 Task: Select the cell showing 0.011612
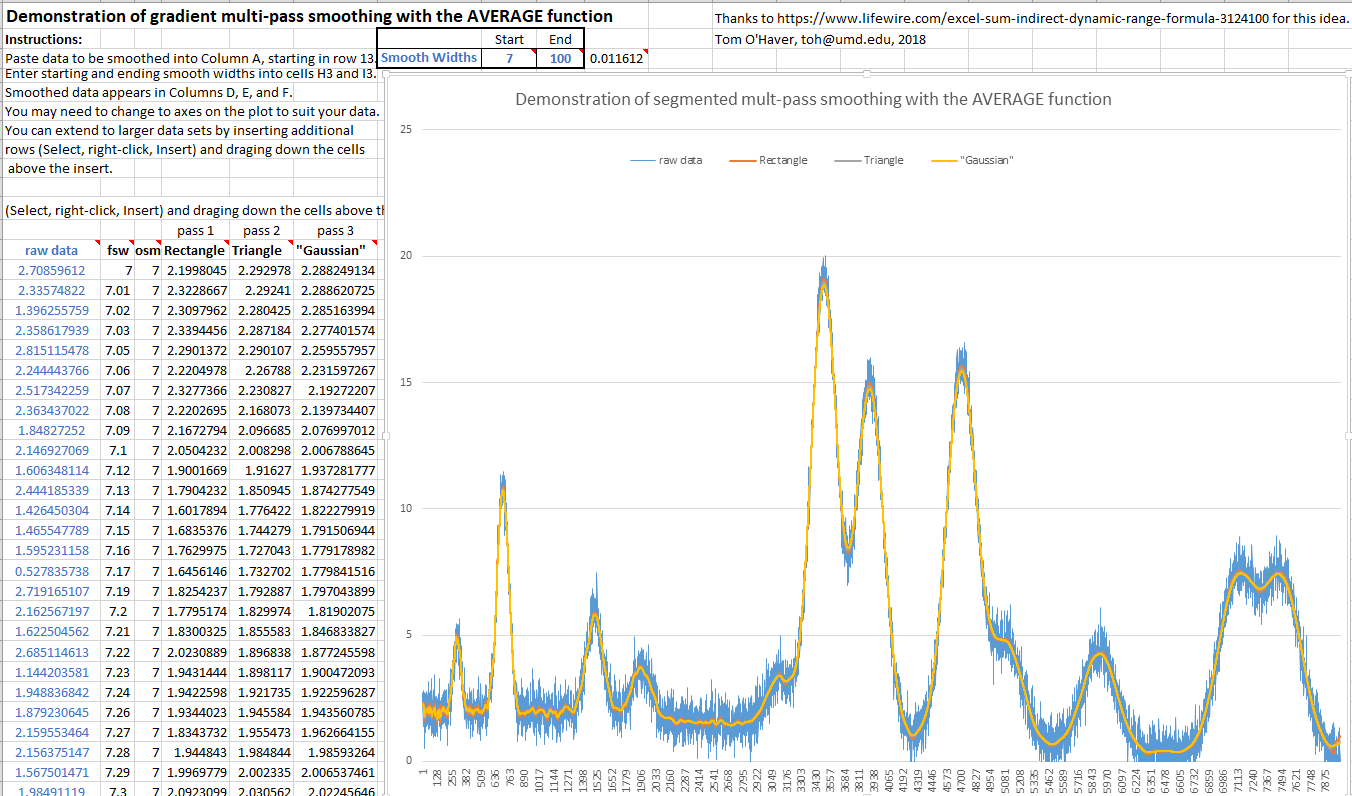tap(616, 59)
